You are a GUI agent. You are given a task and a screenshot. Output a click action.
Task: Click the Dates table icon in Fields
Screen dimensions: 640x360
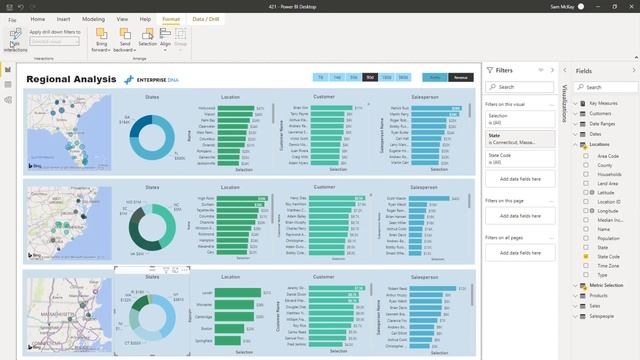(583, 134)
